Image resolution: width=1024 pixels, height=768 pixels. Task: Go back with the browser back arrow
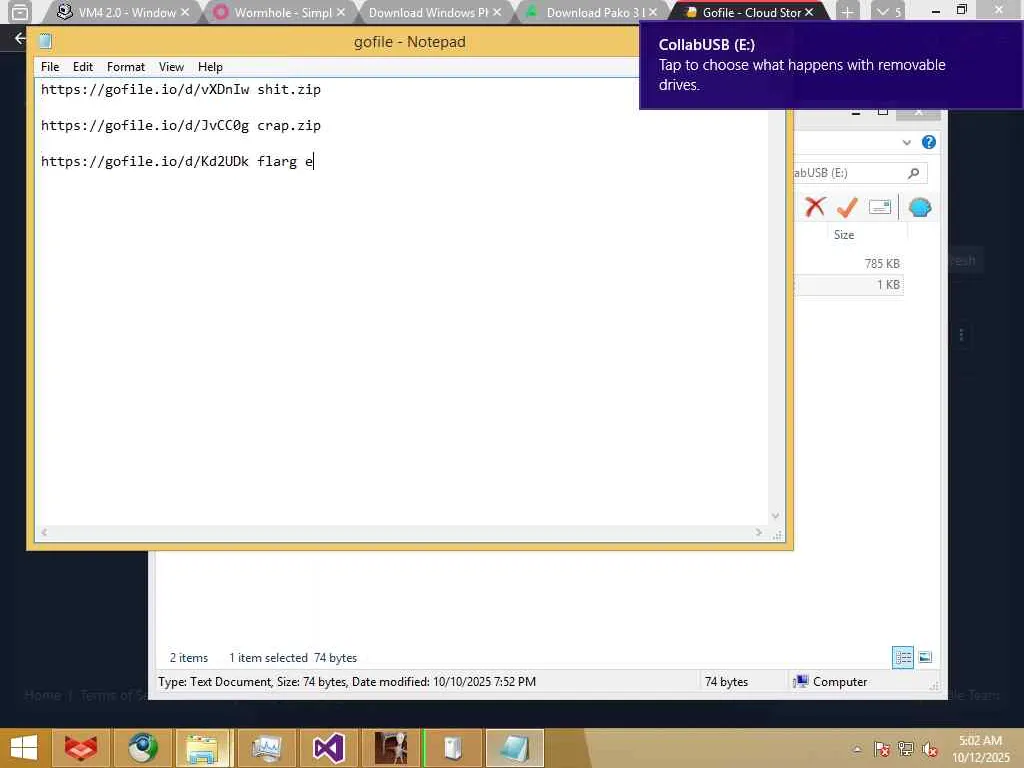(20, 39)
